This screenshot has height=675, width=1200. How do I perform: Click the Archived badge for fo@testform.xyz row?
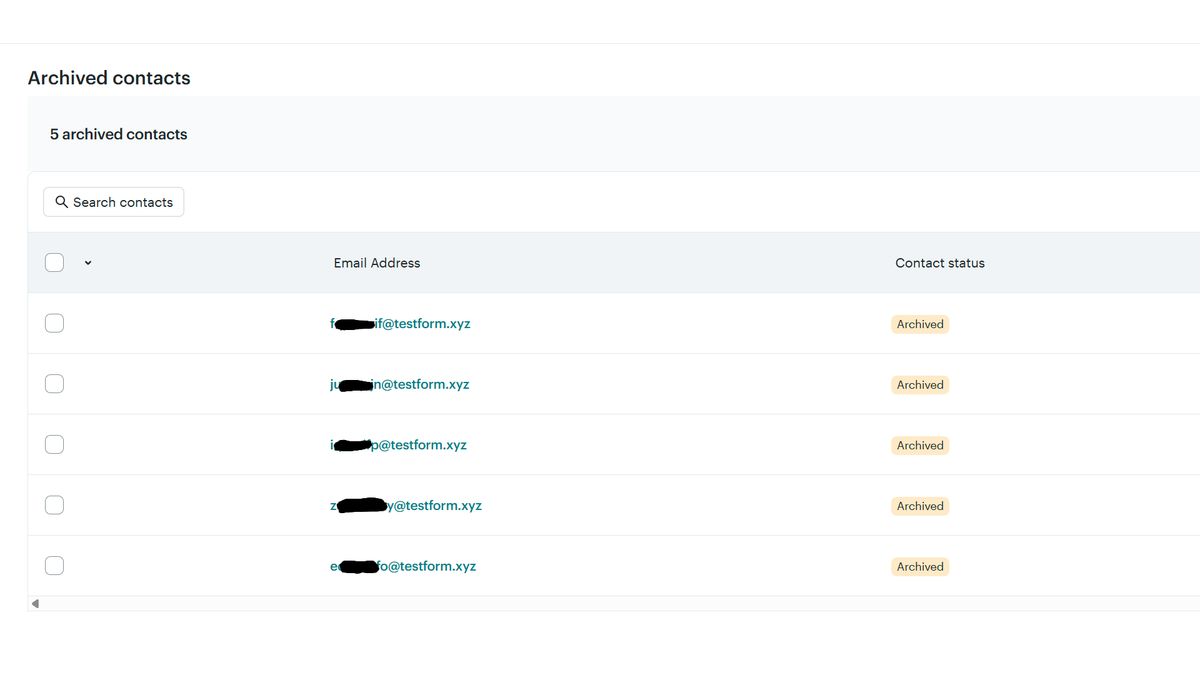click(x=920, y=567)
